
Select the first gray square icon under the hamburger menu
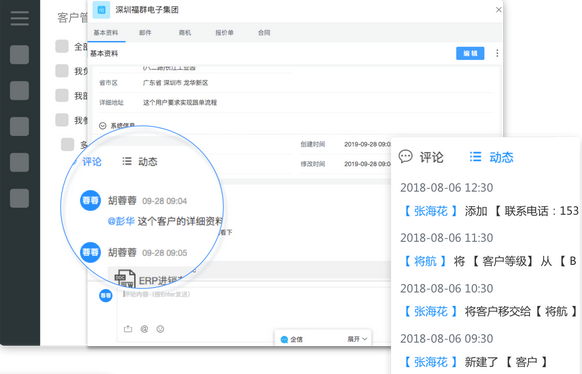coord(19,55)
